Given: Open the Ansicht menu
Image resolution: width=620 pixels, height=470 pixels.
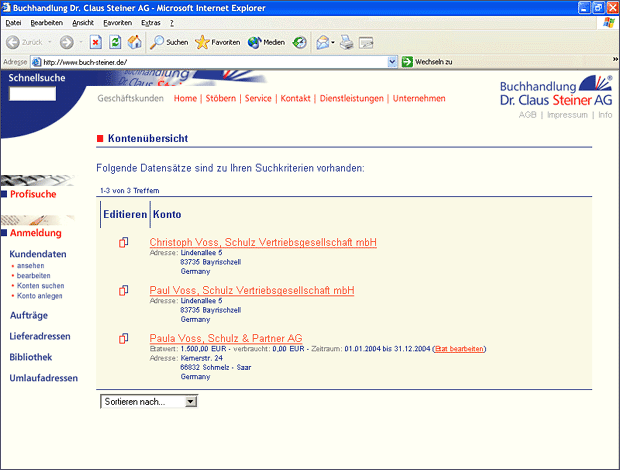Looking at the screenshot, I should pyautogui.click(x=83, y=23).
